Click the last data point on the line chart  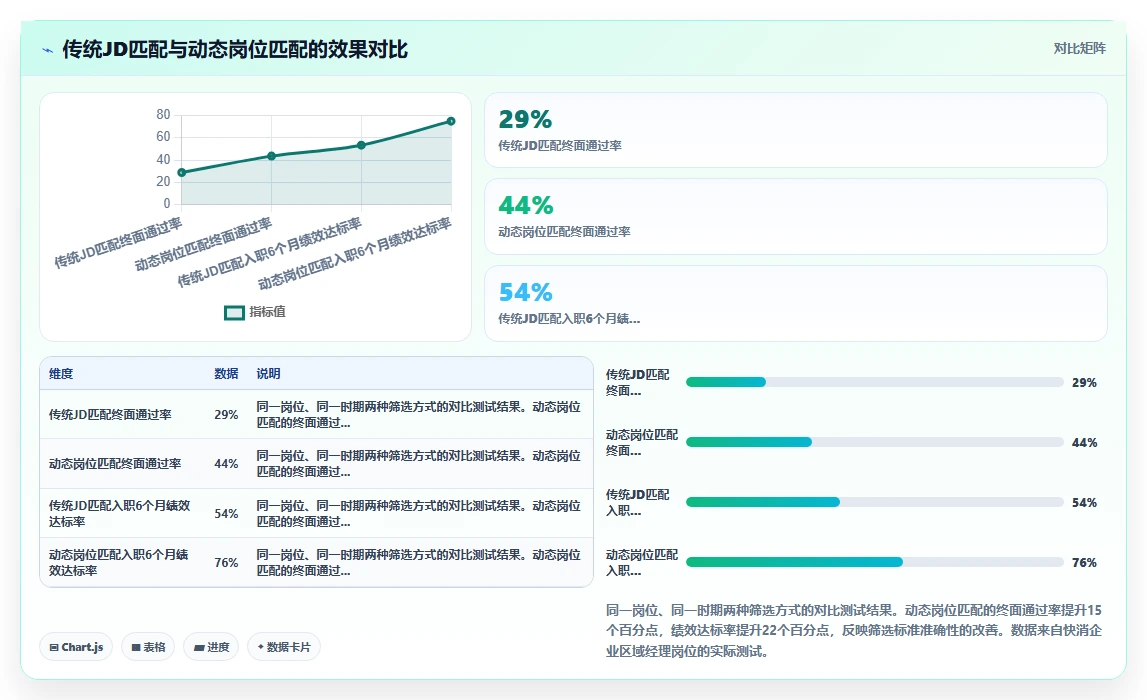(x=451, y=121)
